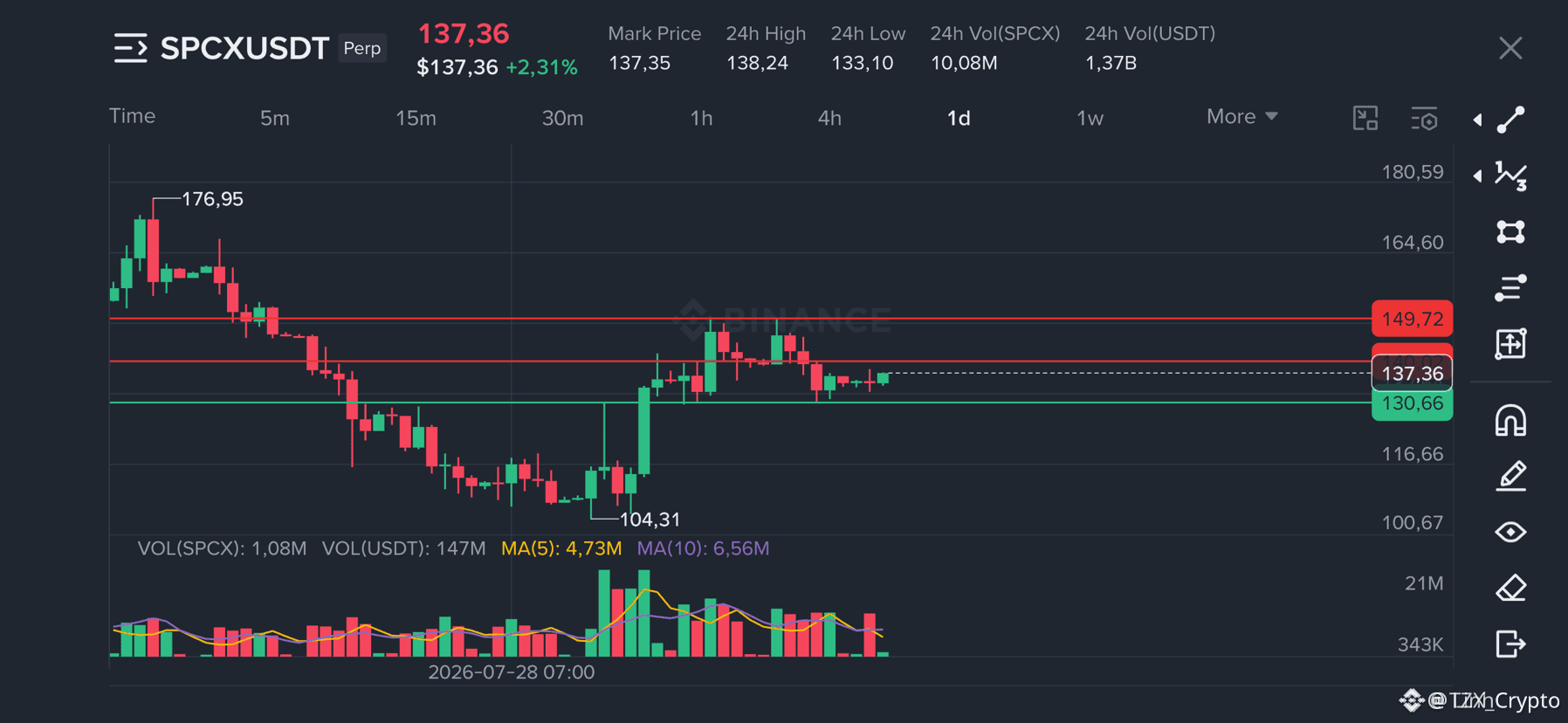Toggle drawings visibility eye icon
Viewport: 1568px width, 723px height.
click(x=1511, y=532)
